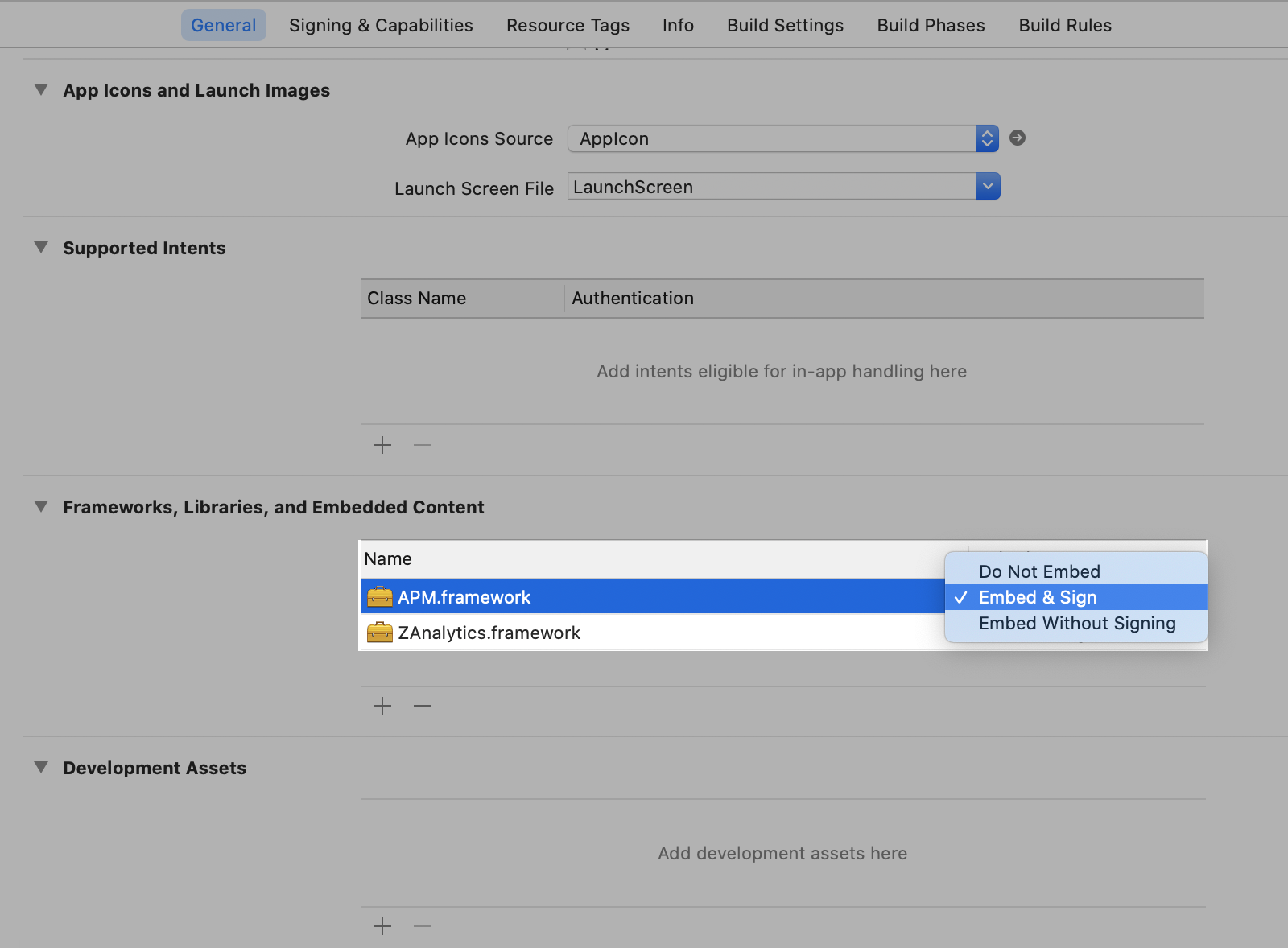Switch to Signing & Capabilities tab
The height and width of the screenshot is (948, 1288).
[381, 25]
